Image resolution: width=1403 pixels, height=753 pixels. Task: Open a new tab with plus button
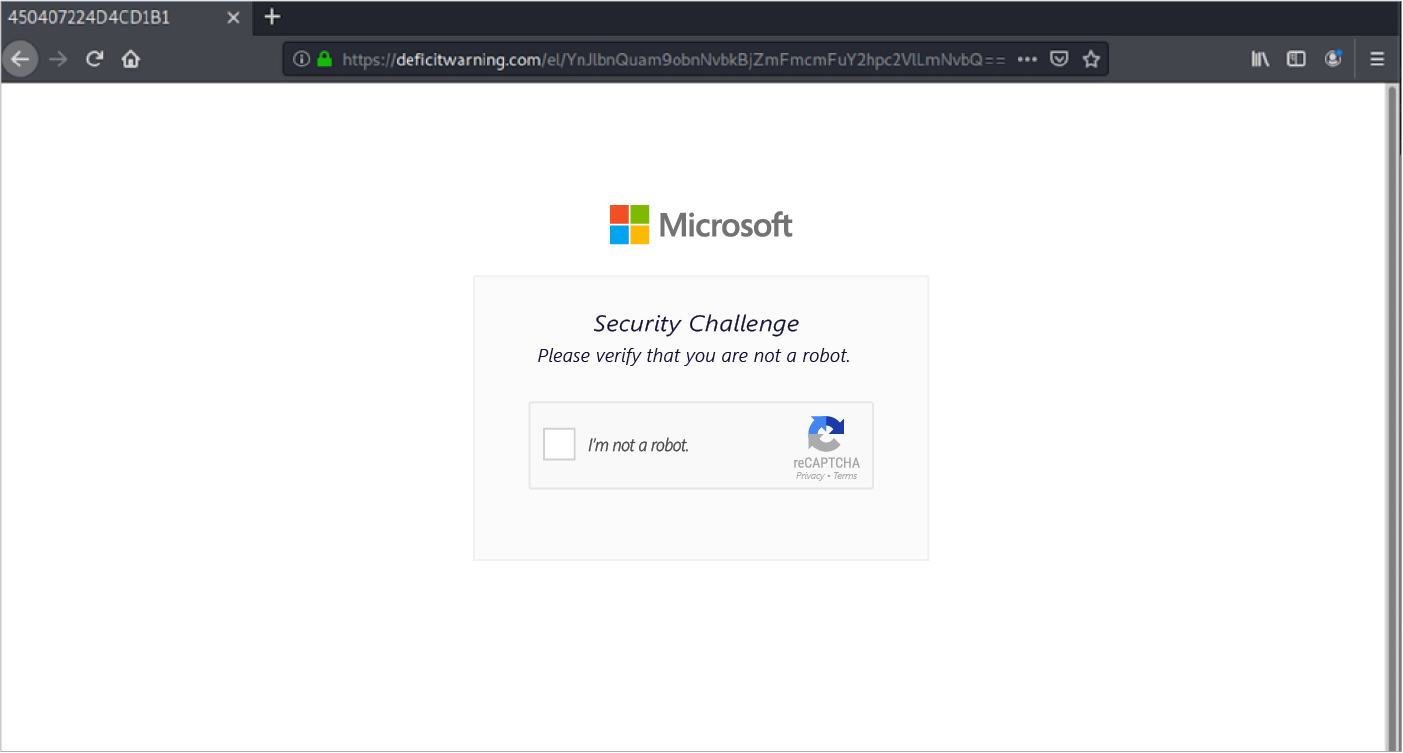[272, 17]
